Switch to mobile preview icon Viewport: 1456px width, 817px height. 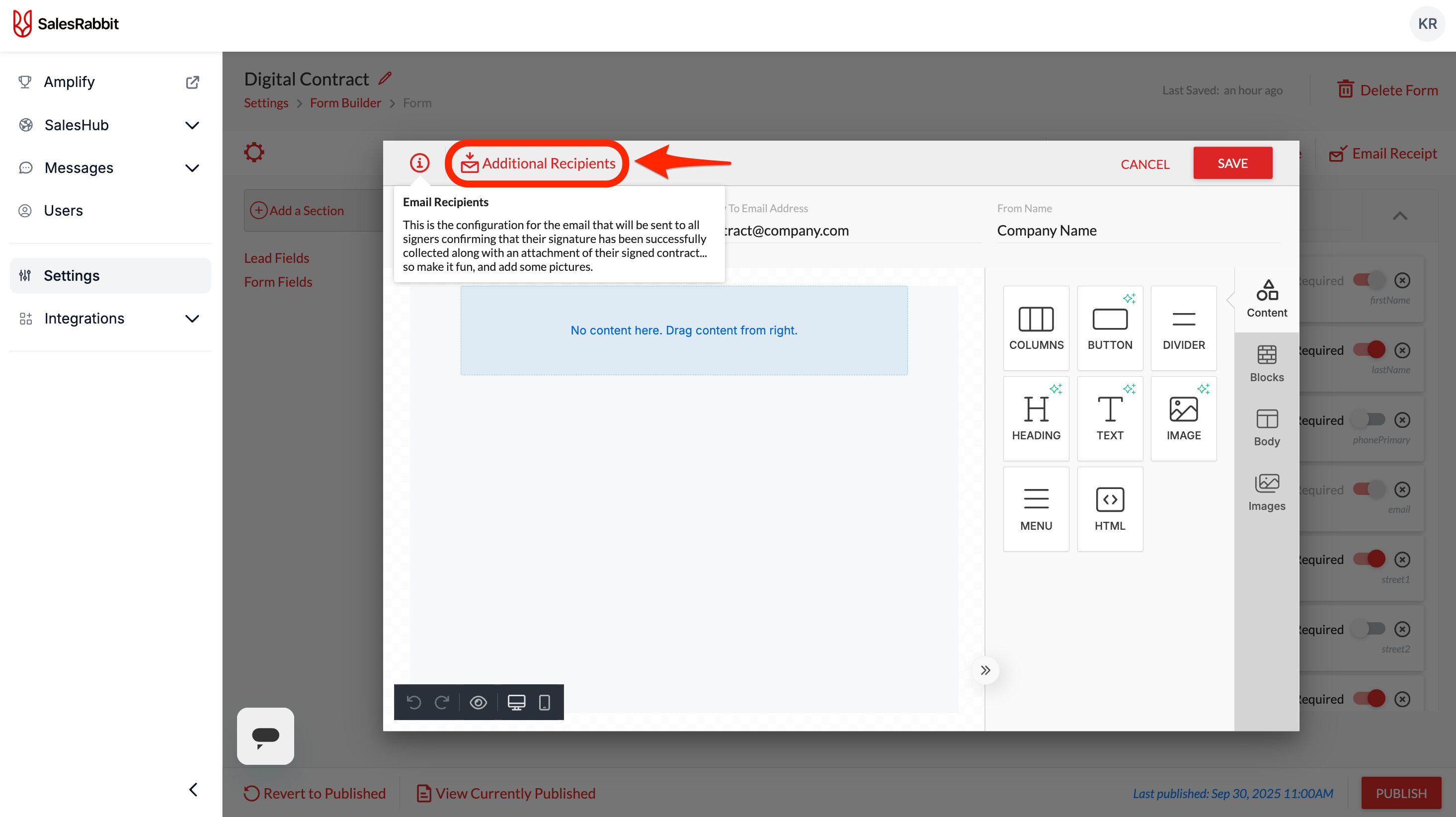[544, 702]
